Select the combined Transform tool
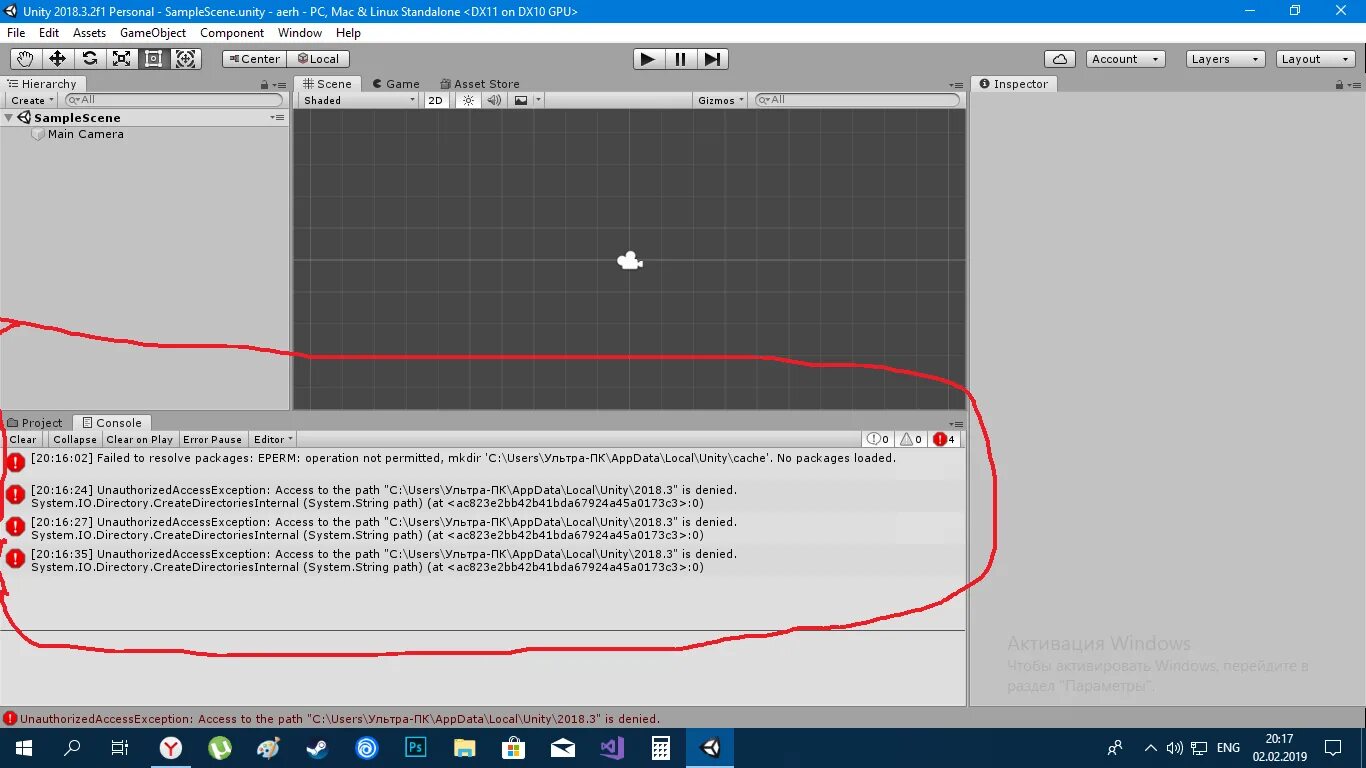The width and height of the screenshot is (1366, 768). point(185,59)
